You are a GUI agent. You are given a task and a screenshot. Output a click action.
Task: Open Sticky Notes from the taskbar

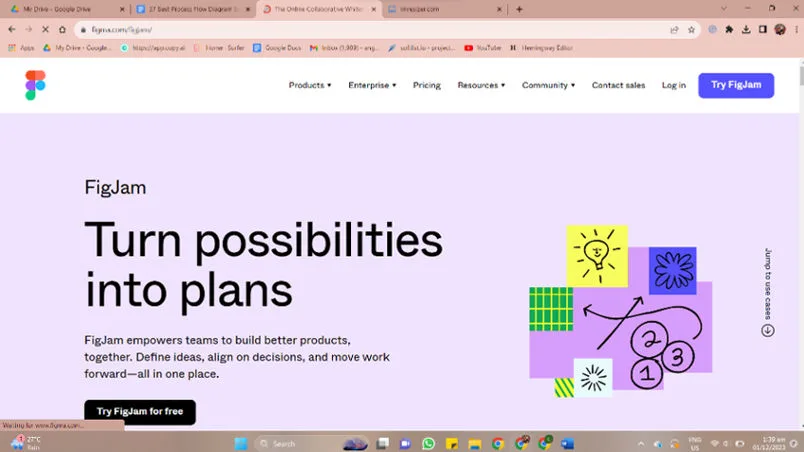(x=452, y=443)
